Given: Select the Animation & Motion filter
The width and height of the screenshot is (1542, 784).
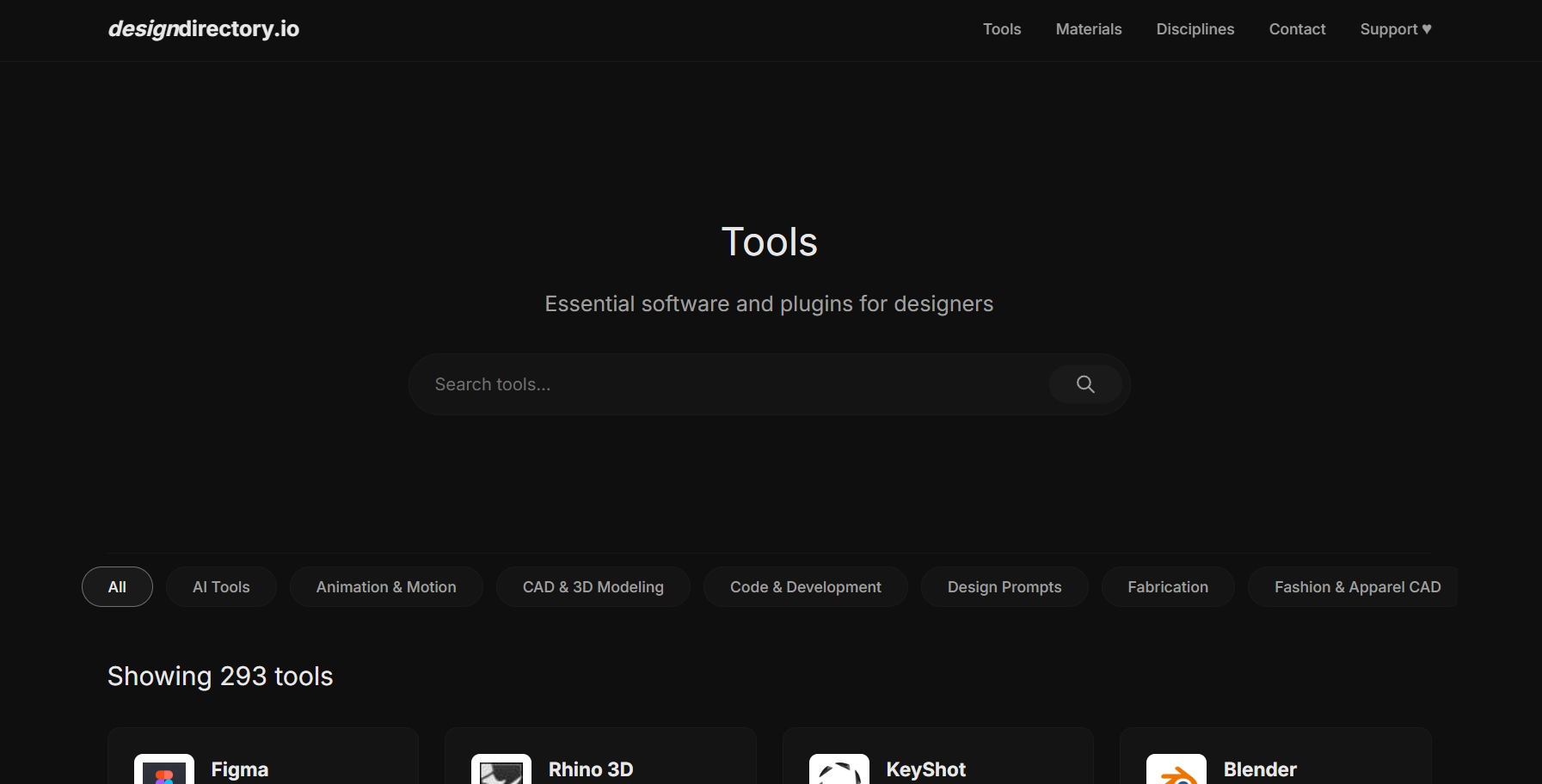Looking at the screenshot, I should click(x=386, y=586).
